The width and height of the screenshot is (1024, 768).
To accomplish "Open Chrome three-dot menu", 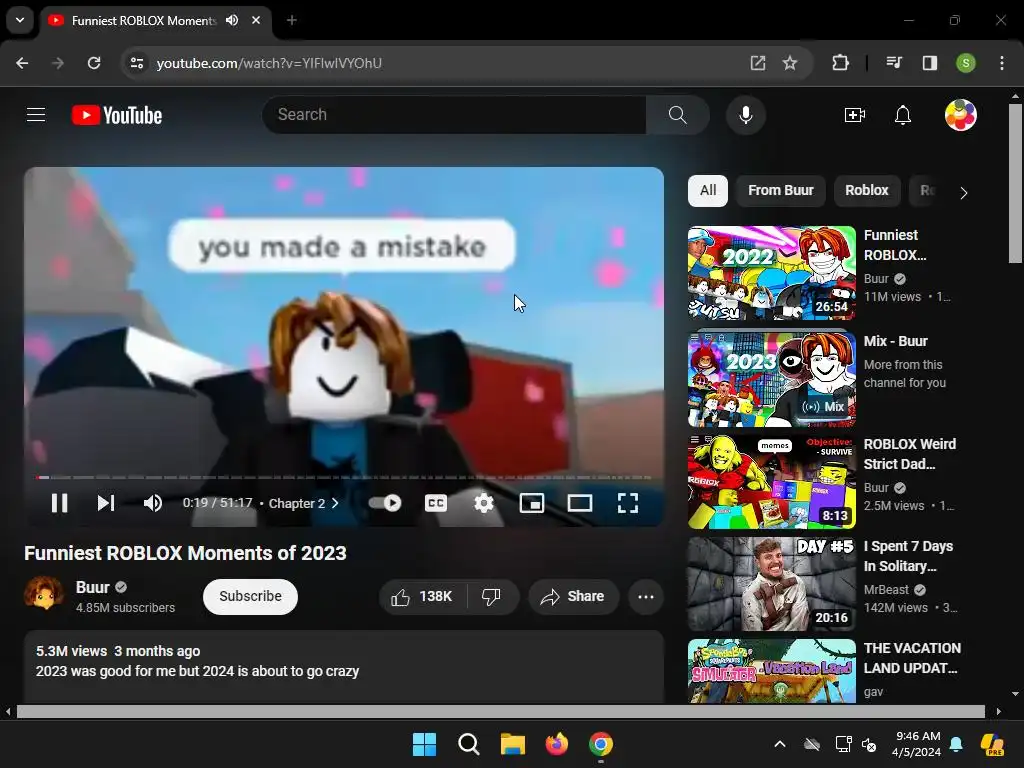I will [x=1002, y=63].
